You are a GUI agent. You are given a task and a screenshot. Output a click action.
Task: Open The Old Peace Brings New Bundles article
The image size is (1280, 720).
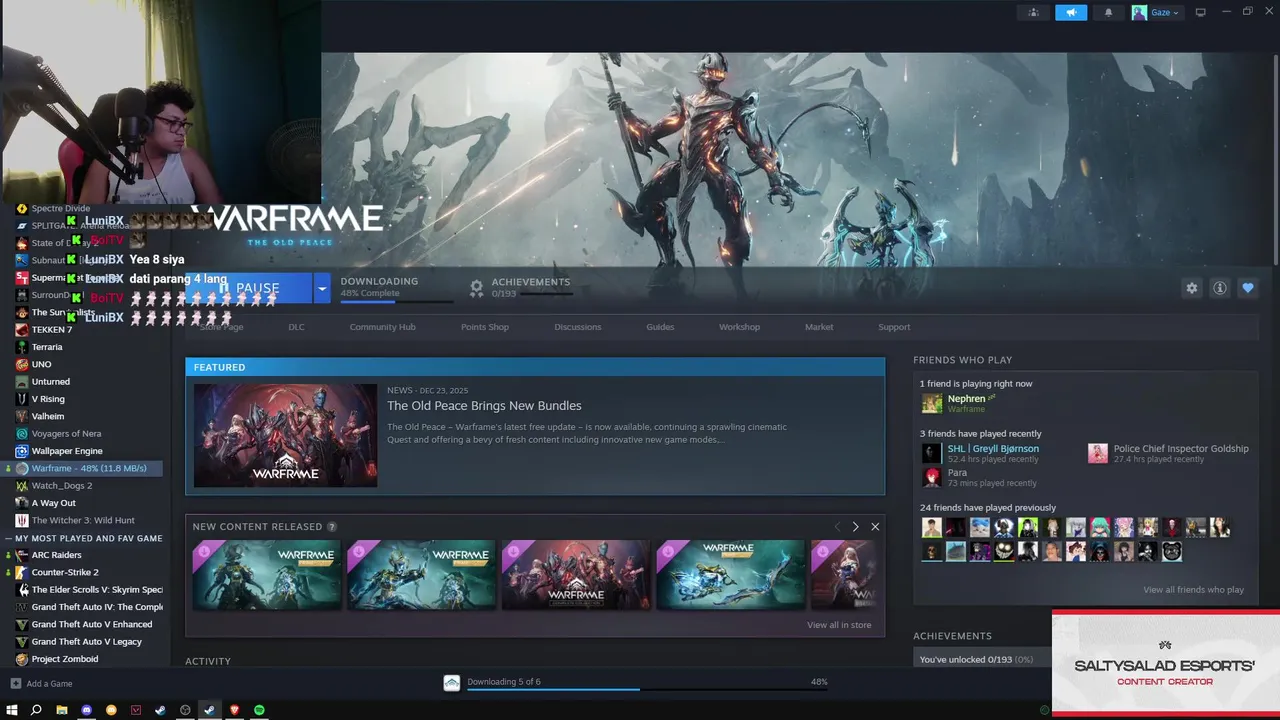click(x=484, y=405)
